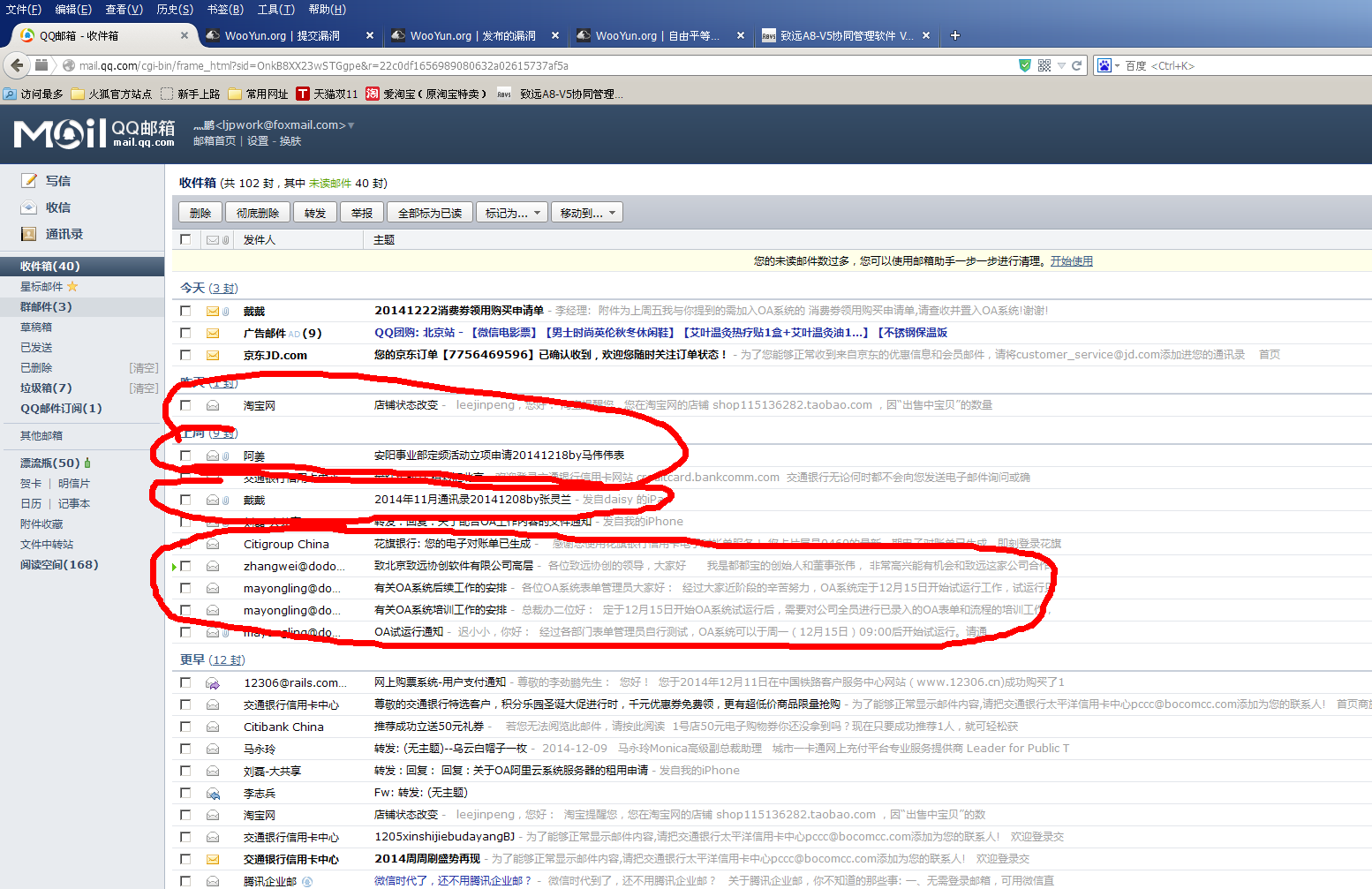Click the green shield security icon
This screenshot has width=1372, height=889.
[x=1025, y=65]
